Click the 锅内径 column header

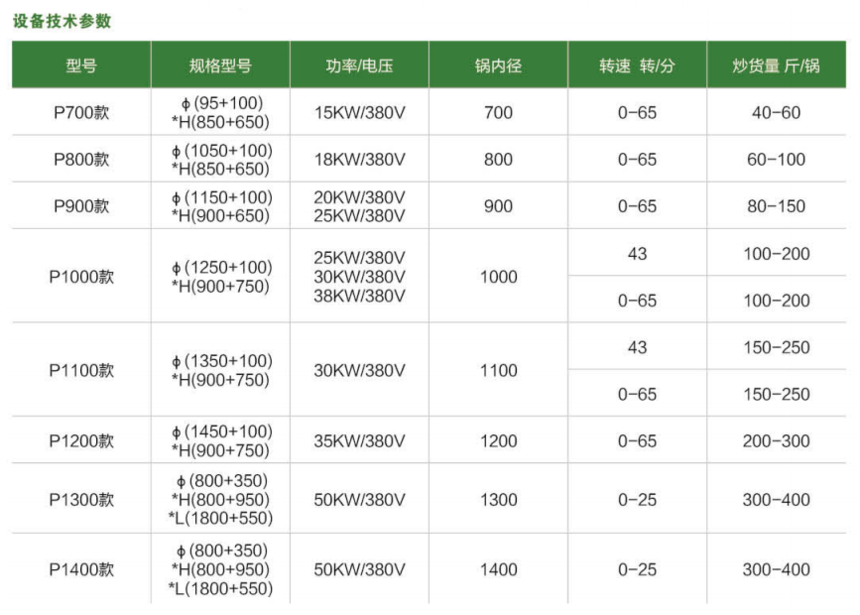(x=498, y=66)
